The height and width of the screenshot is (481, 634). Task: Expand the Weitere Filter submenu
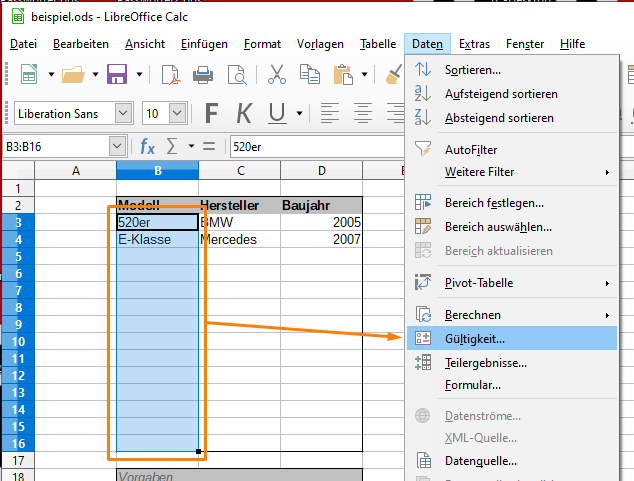512,172
